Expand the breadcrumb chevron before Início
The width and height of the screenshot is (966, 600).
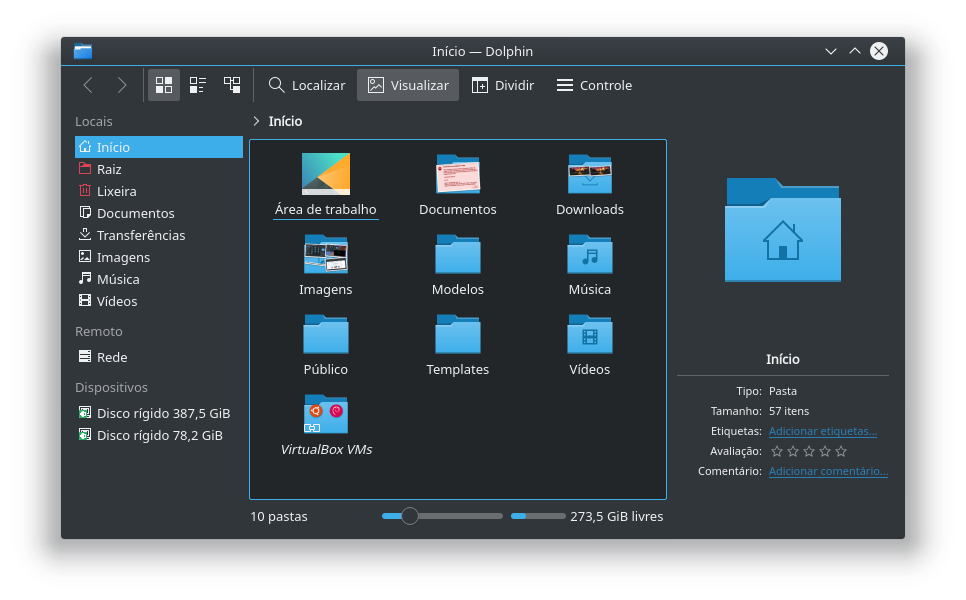(x=256, y=121)
